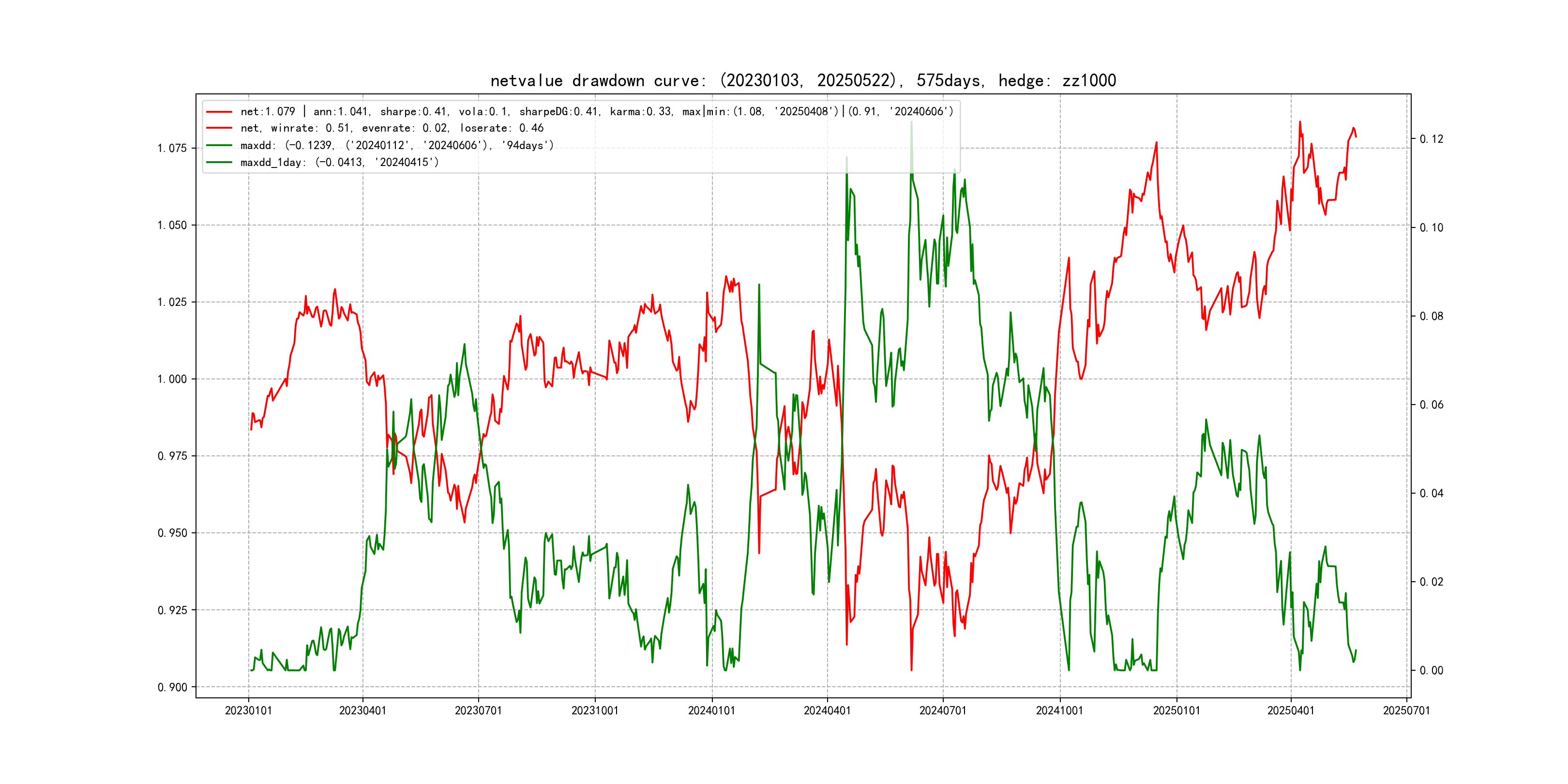Click the 20250701 x-axis tick label
Viewport: 1568px width, 784px height.
click(x=1406, y=710)
